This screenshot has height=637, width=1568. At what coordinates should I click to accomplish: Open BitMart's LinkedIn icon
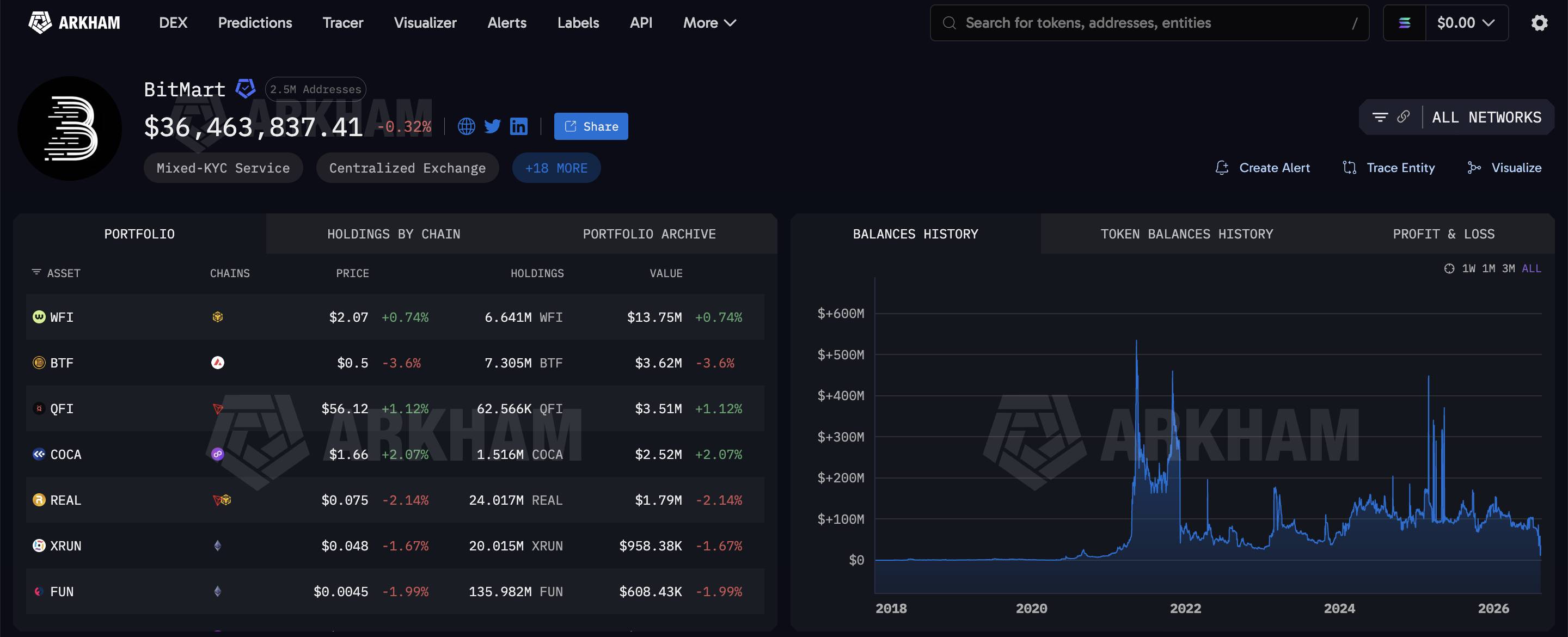(x=519, y=126)
